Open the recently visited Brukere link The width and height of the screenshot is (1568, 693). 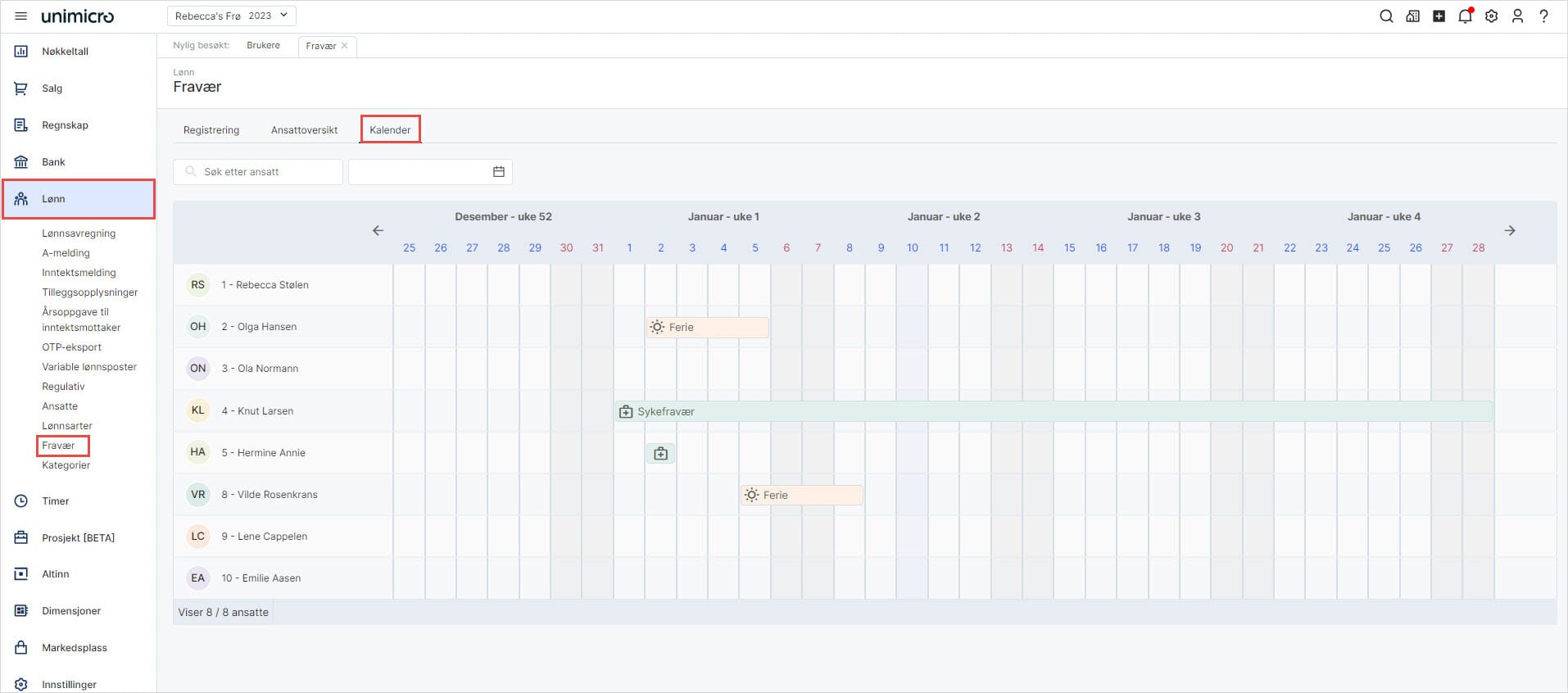click(x=263, y=46)
